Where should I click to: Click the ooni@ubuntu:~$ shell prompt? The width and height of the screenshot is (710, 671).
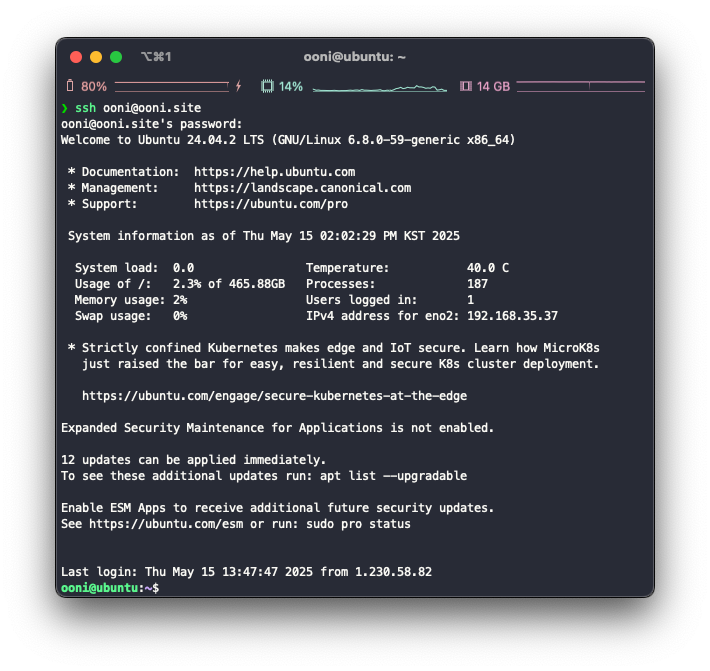[x=110, y=588]
